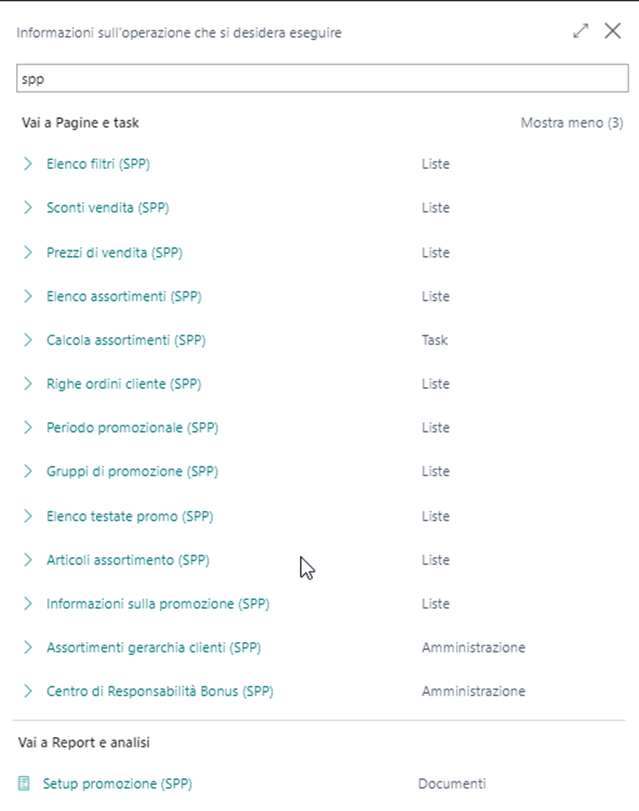
Task: Click 'Mostra meno (3)' to collapse results
Action: [x=571, y=123]
